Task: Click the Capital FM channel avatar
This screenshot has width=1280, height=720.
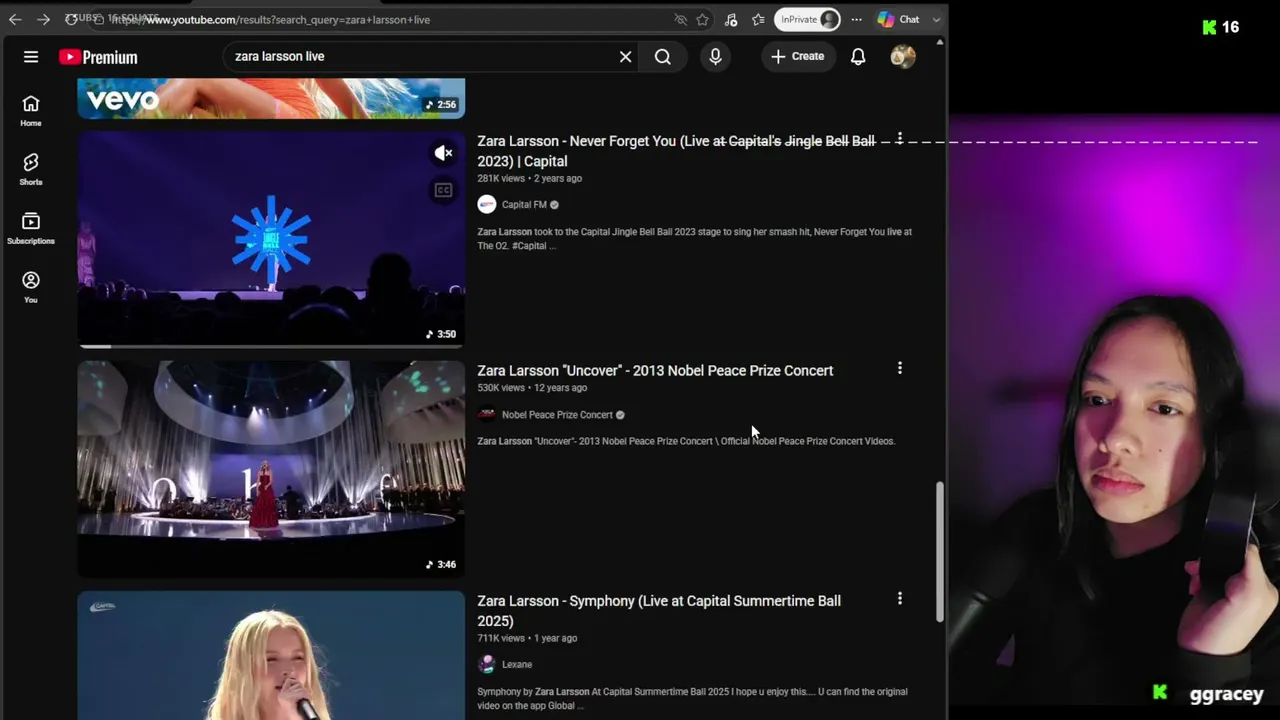Action: 487,205
